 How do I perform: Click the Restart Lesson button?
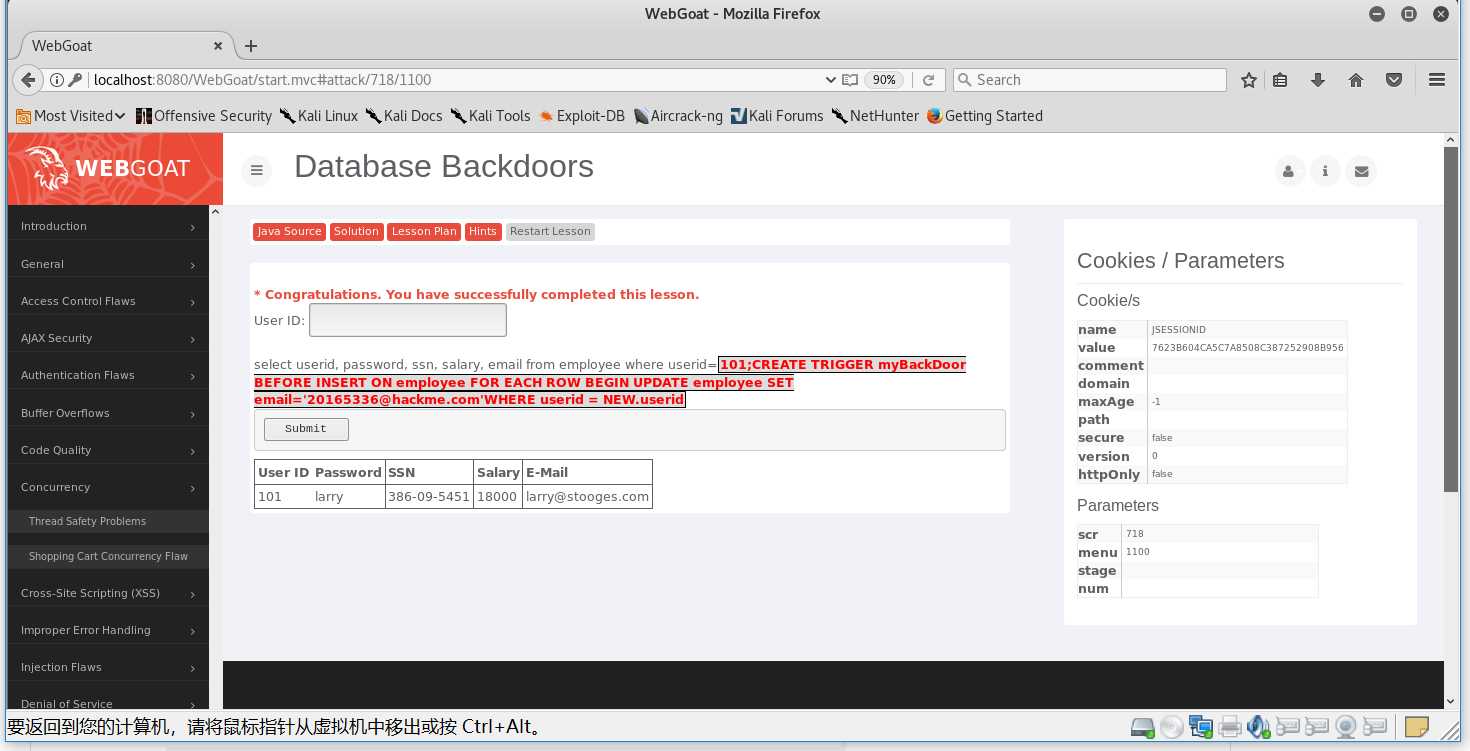click(550, 231)
